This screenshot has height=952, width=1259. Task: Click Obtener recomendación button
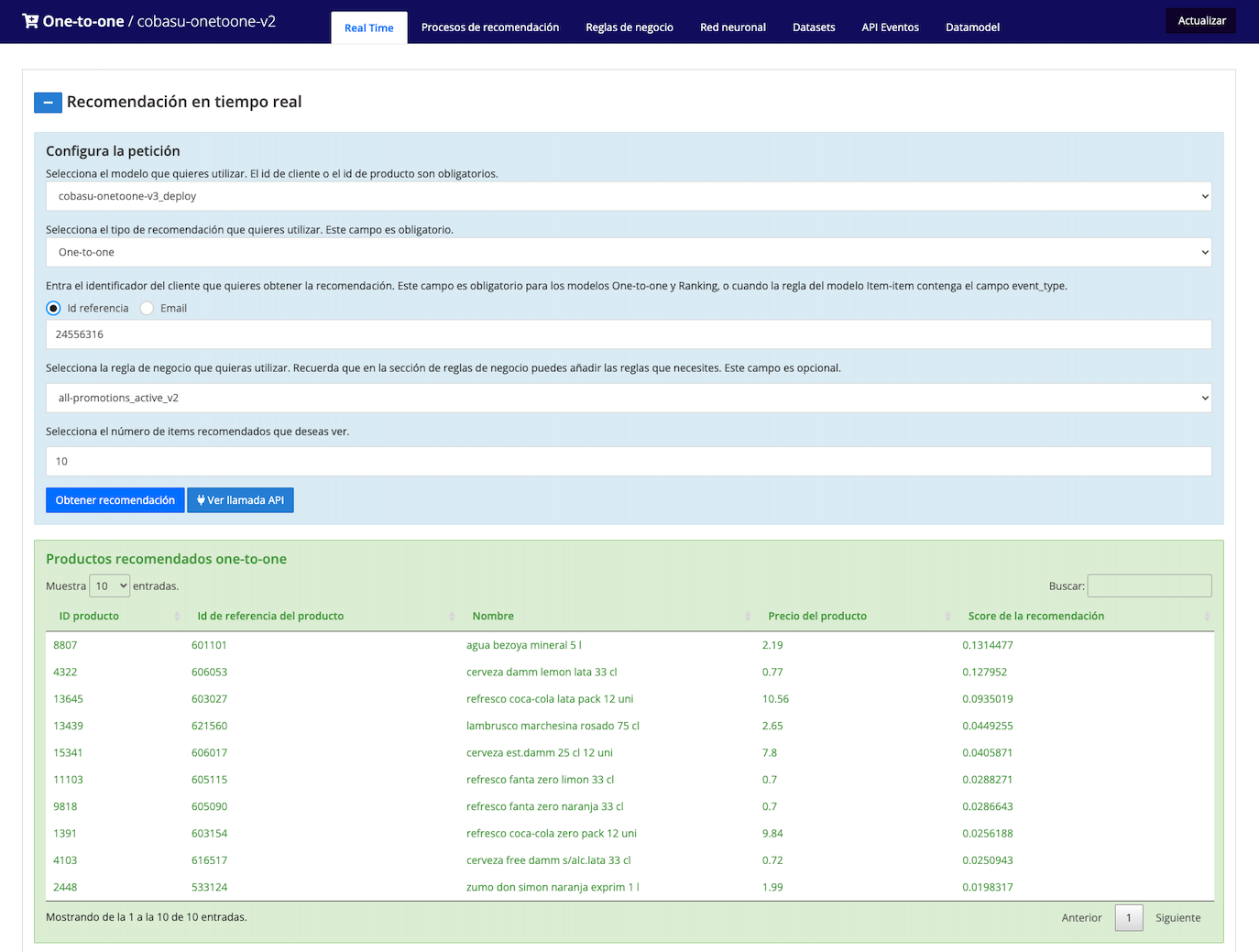point(115,500)
